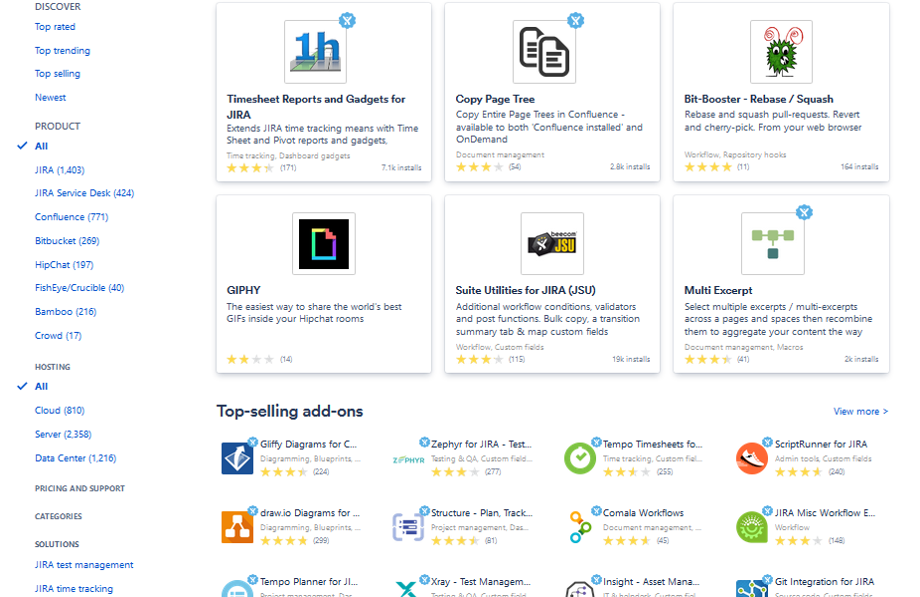
Task: Click the draw.io Diagrams orange icon
Action: [x=237, y=527]
